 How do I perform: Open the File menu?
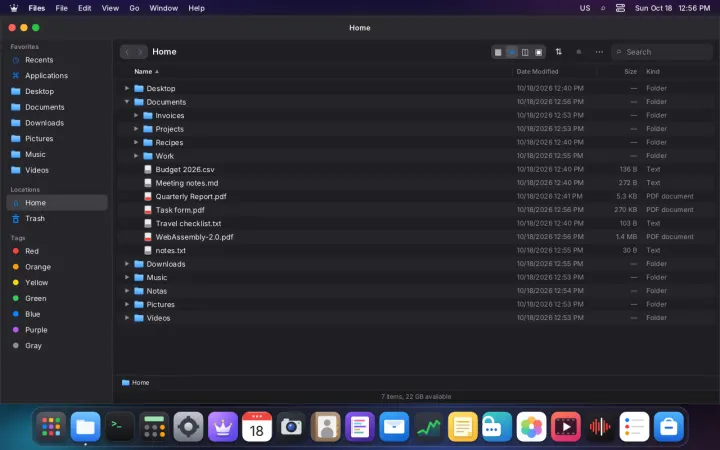click(x=62, y=8)
